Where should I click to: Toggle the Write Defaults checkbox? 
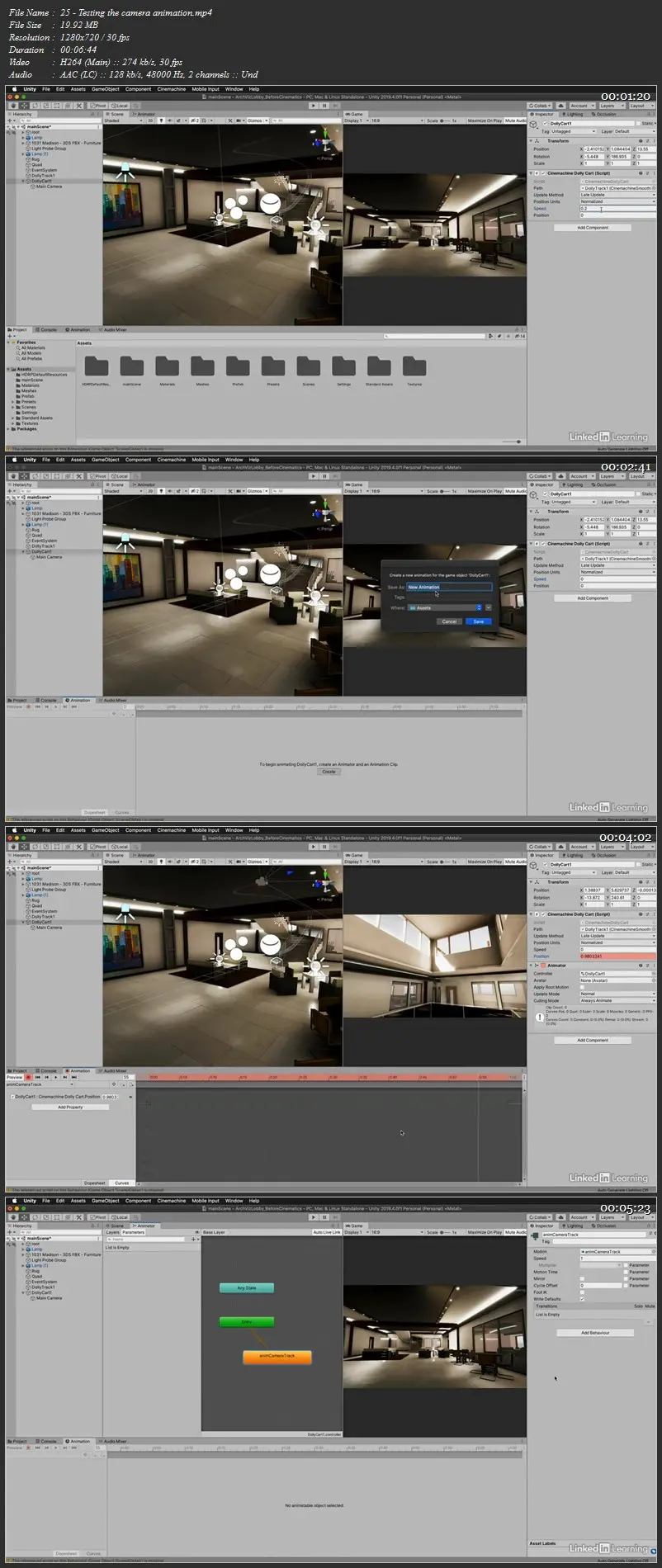583,1299
